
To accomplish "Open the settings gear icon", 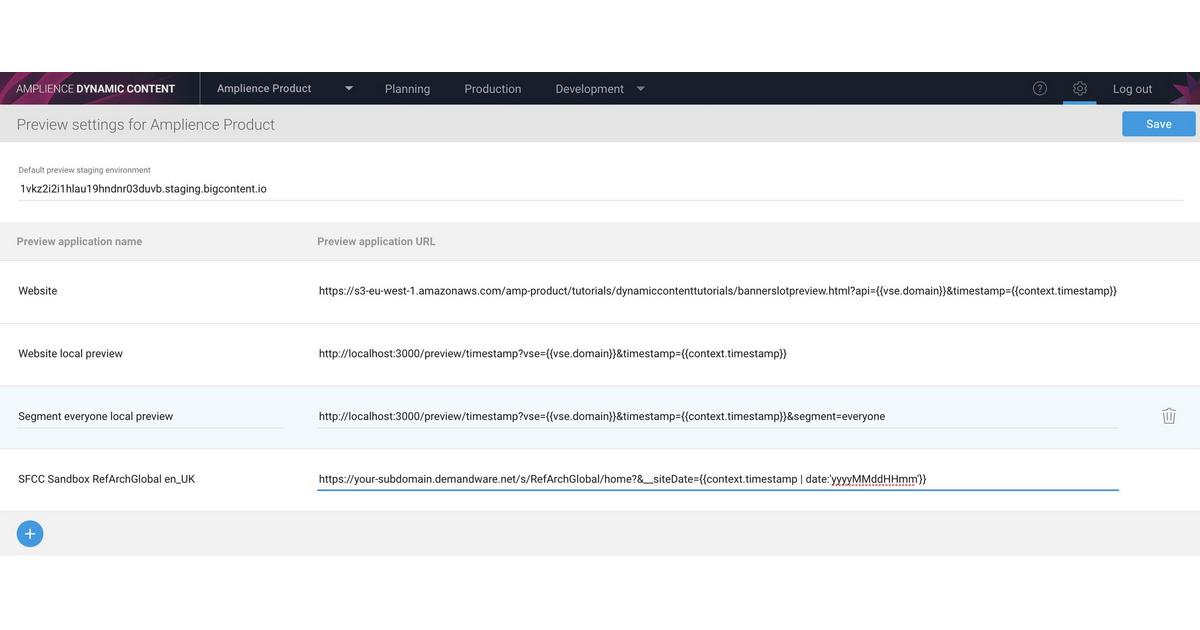I will 1080,88.
